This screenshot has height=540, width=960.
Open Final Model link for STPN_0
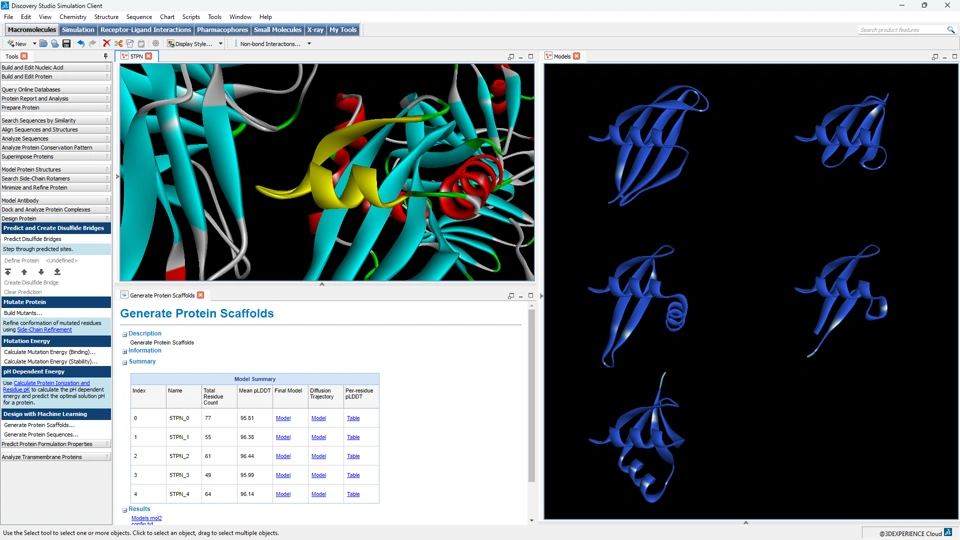tap(283, 418)
